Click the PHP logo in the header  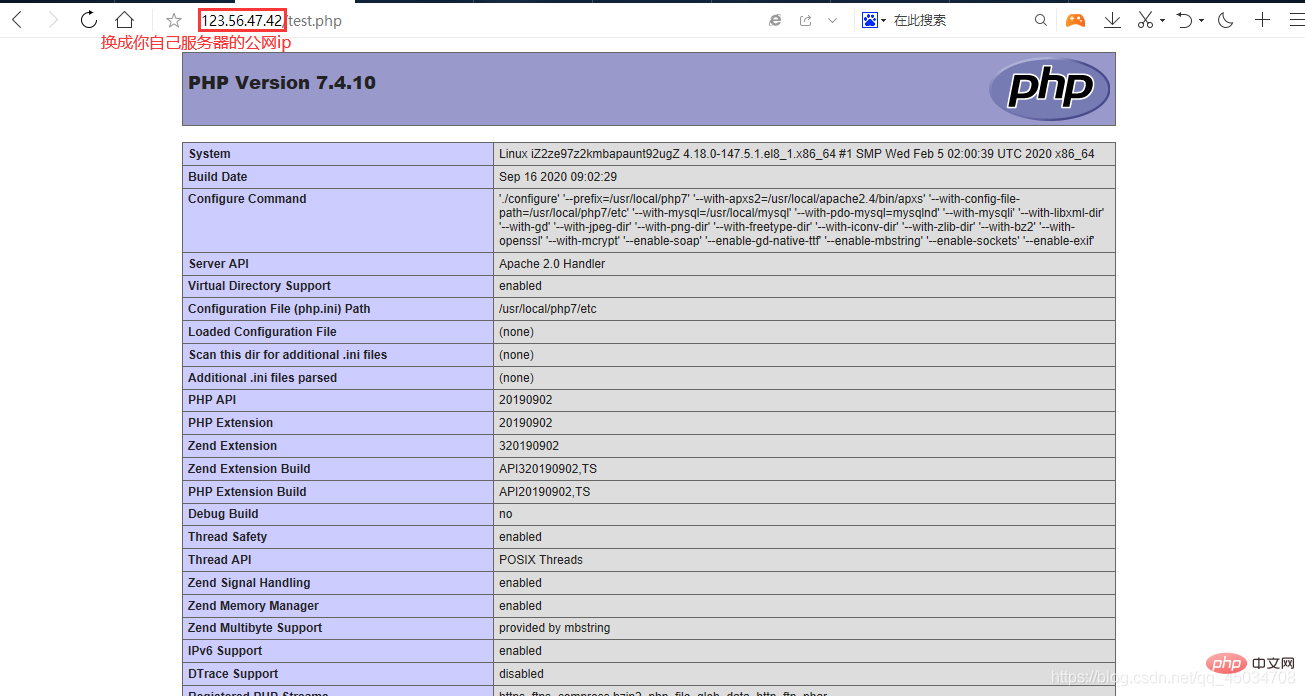(1049, 89)
